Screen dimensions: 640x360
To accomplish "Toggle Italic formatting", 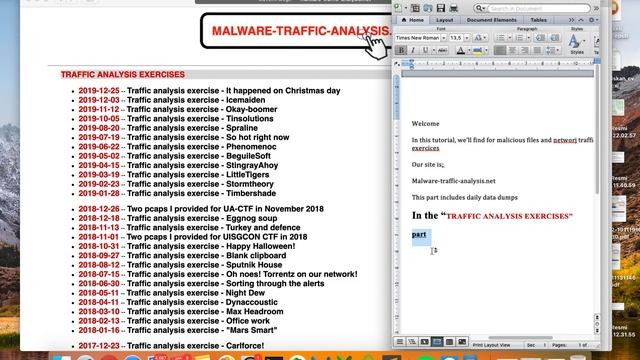I will pyautogui.click(x=413, y=51).
